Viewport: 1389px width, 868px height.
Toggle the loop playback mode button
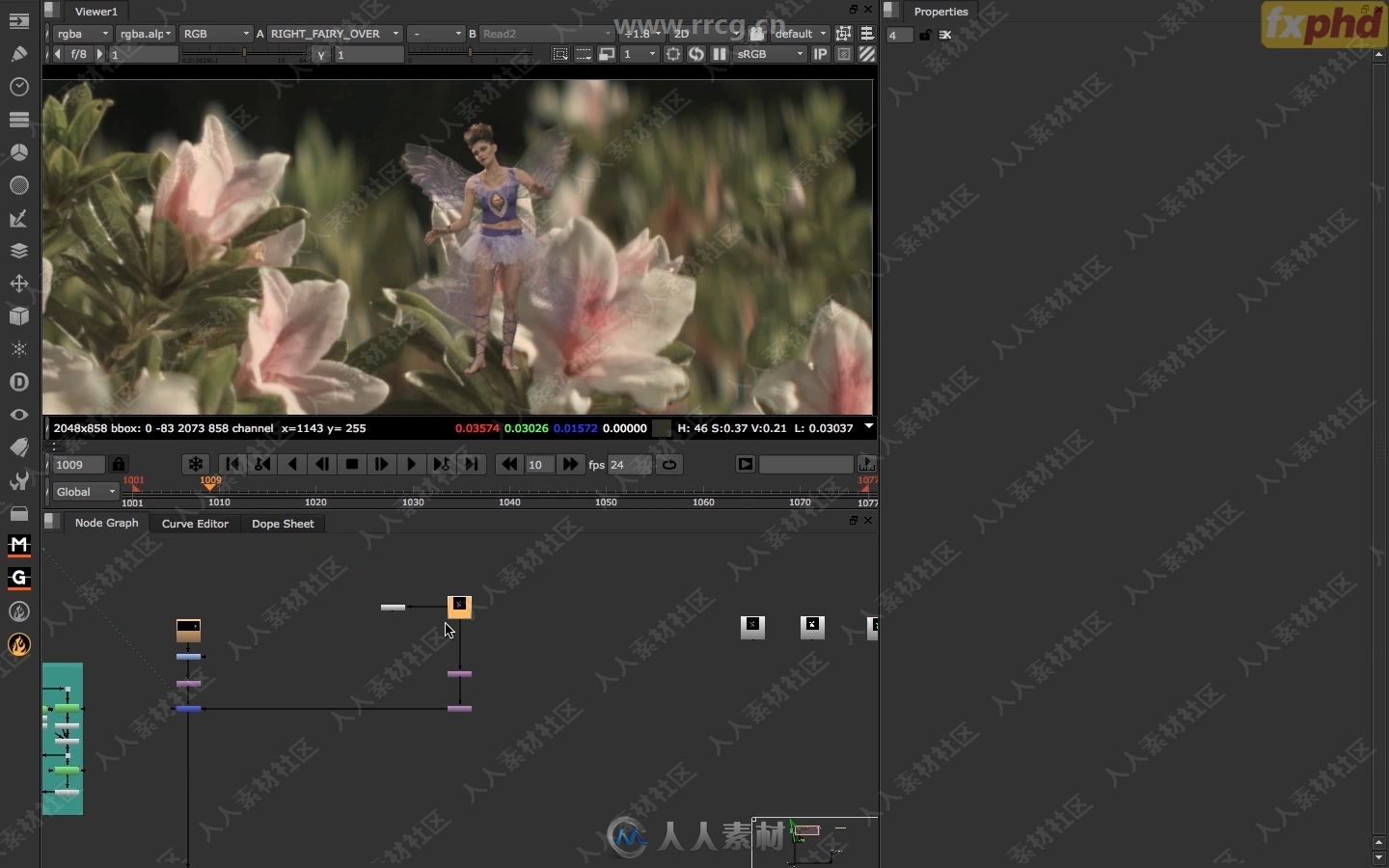(669, 464)
